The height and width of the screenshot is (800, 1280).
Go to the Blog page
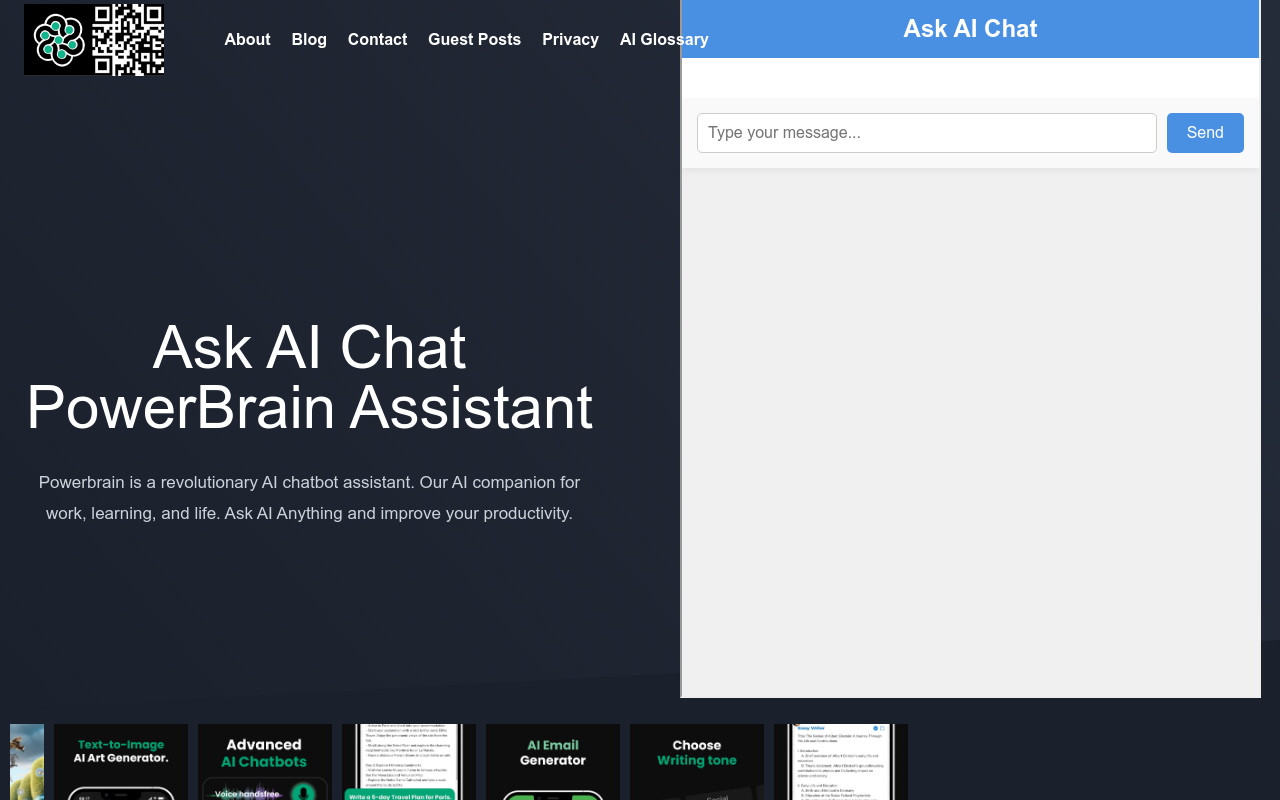(309, 39)
